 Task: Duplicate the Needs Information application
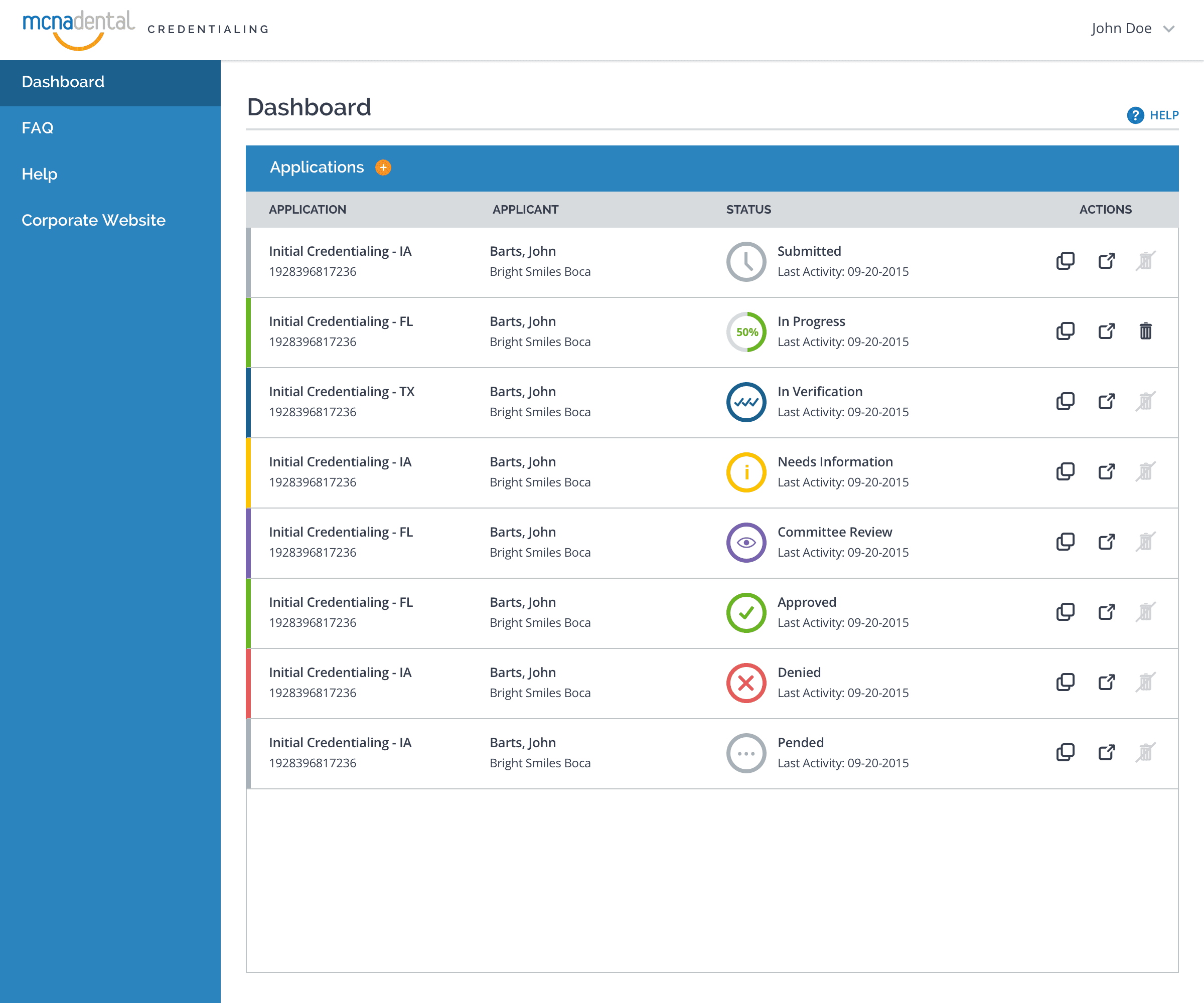click(1065, 472)
